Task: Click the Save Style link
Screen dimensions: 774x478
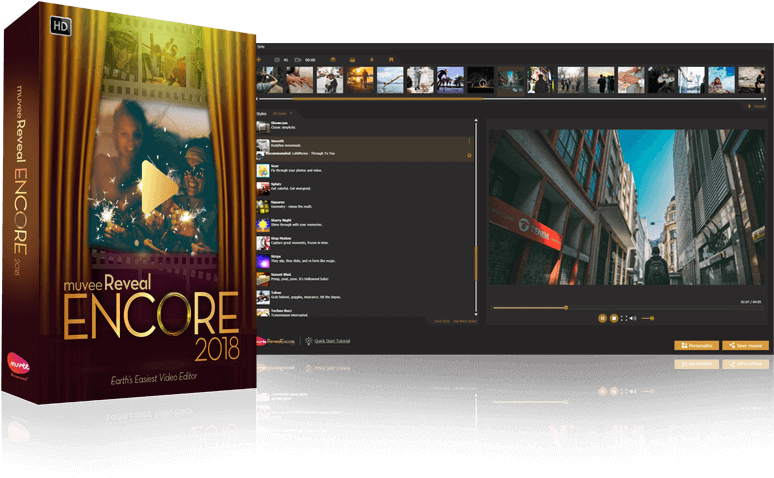Action: pyautogui.click(x=442, y=321)
